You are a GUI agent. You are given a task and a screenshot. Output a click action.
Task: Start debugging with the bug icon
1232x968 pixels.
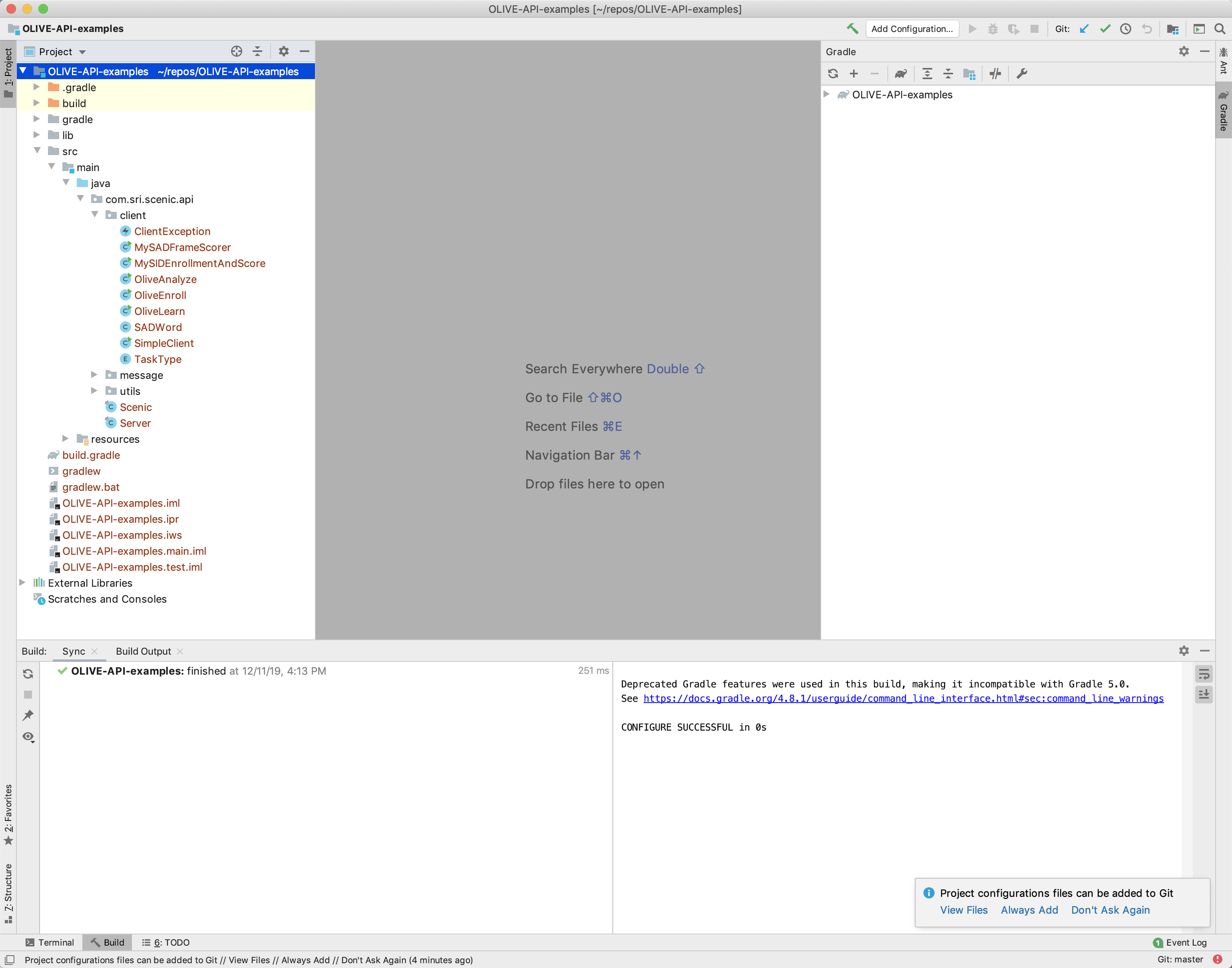click(993, 29)
